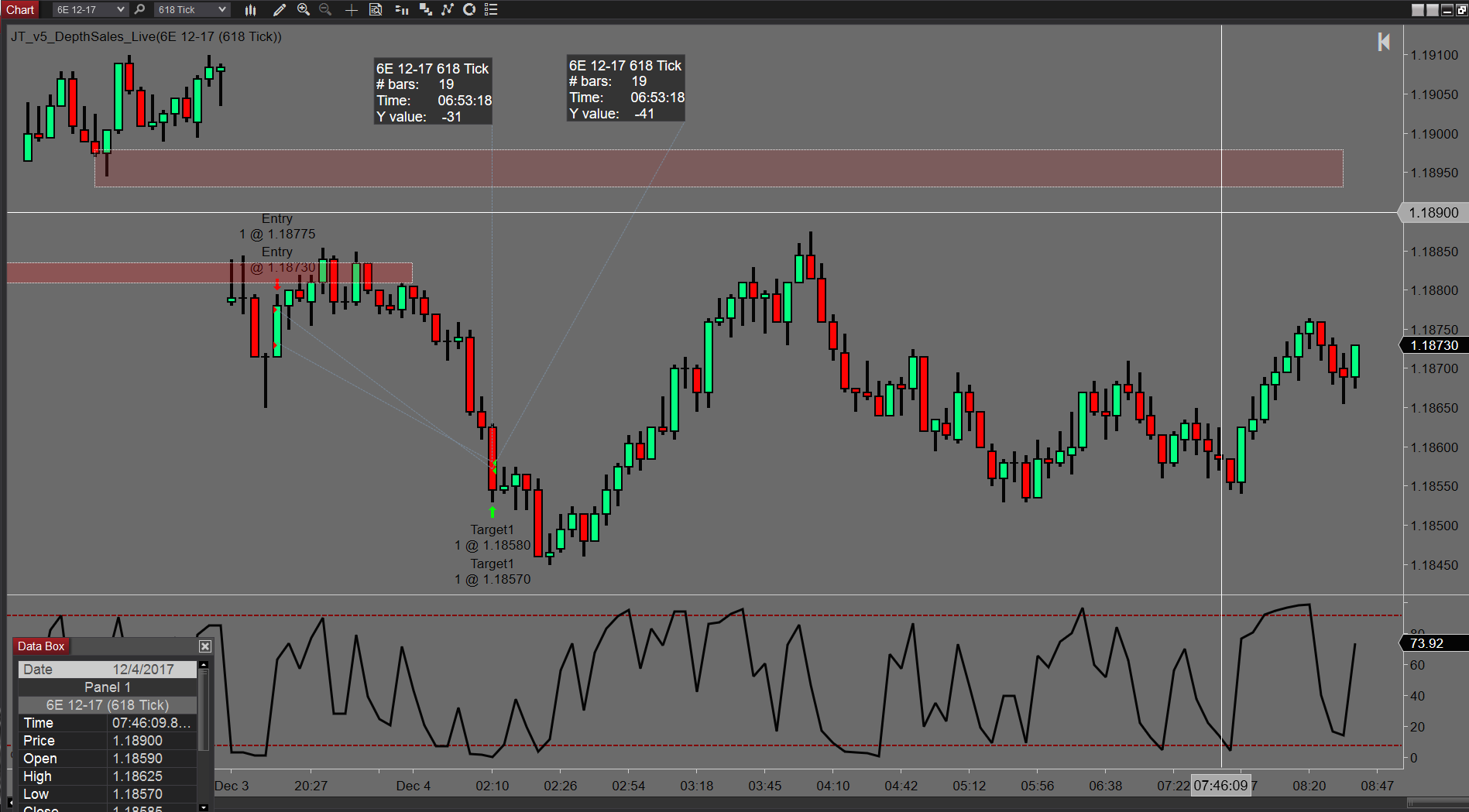Open the Chart Trader icon
This screenshot has height=812, width=1469.
coord(401,9)
